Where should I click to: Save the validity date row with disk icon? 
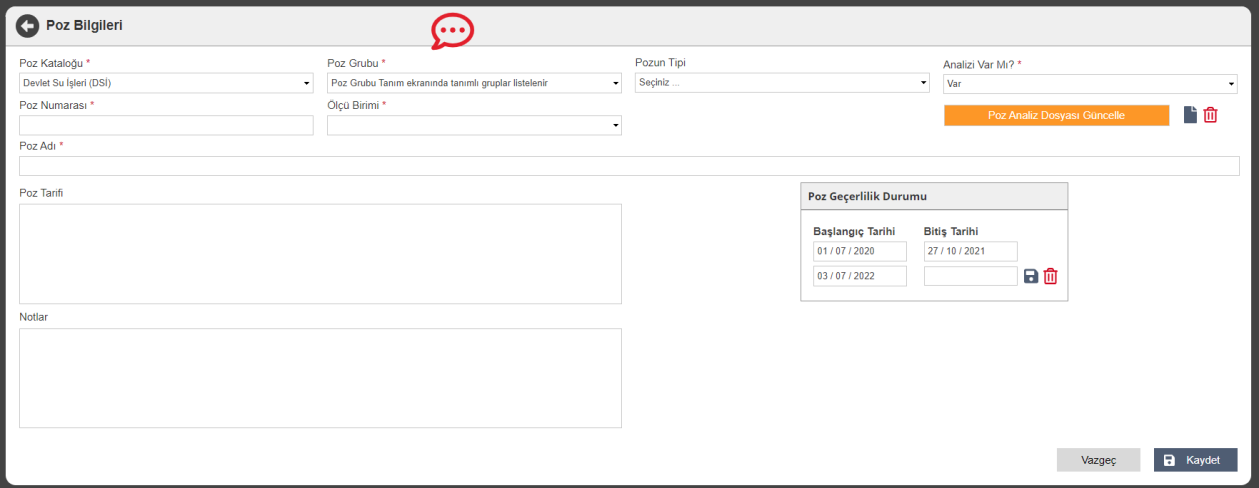[x=1031, y=276]
